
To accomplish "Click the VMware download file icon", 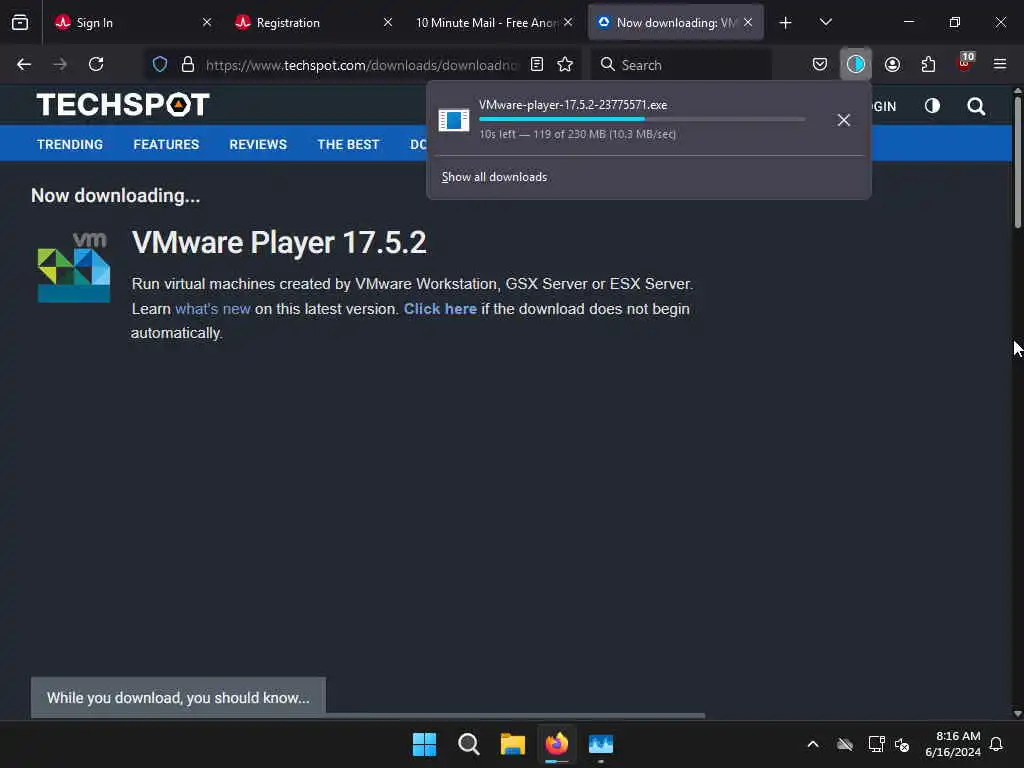I will click(453, 120).
